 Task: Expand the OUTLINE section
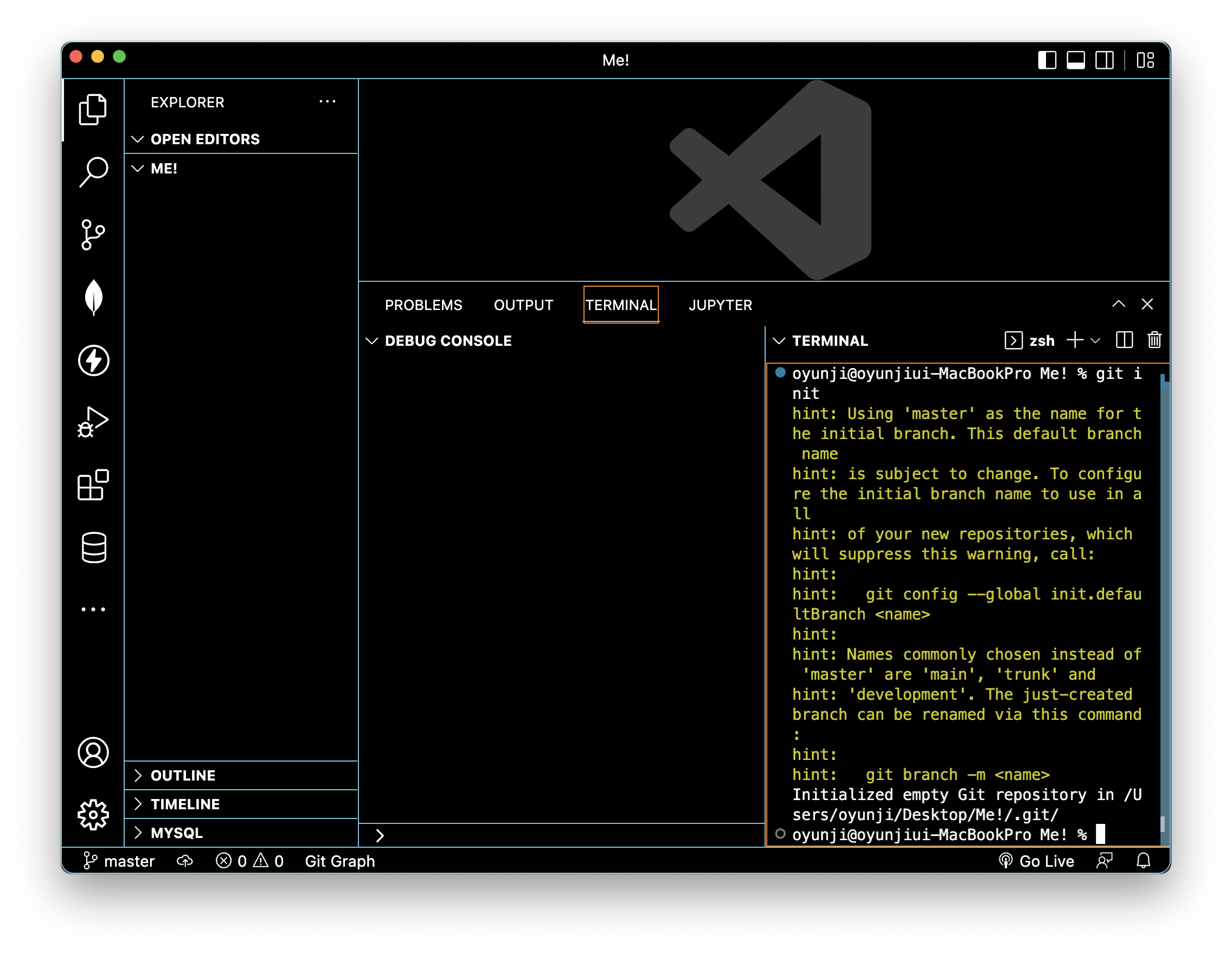pos(183,775)
